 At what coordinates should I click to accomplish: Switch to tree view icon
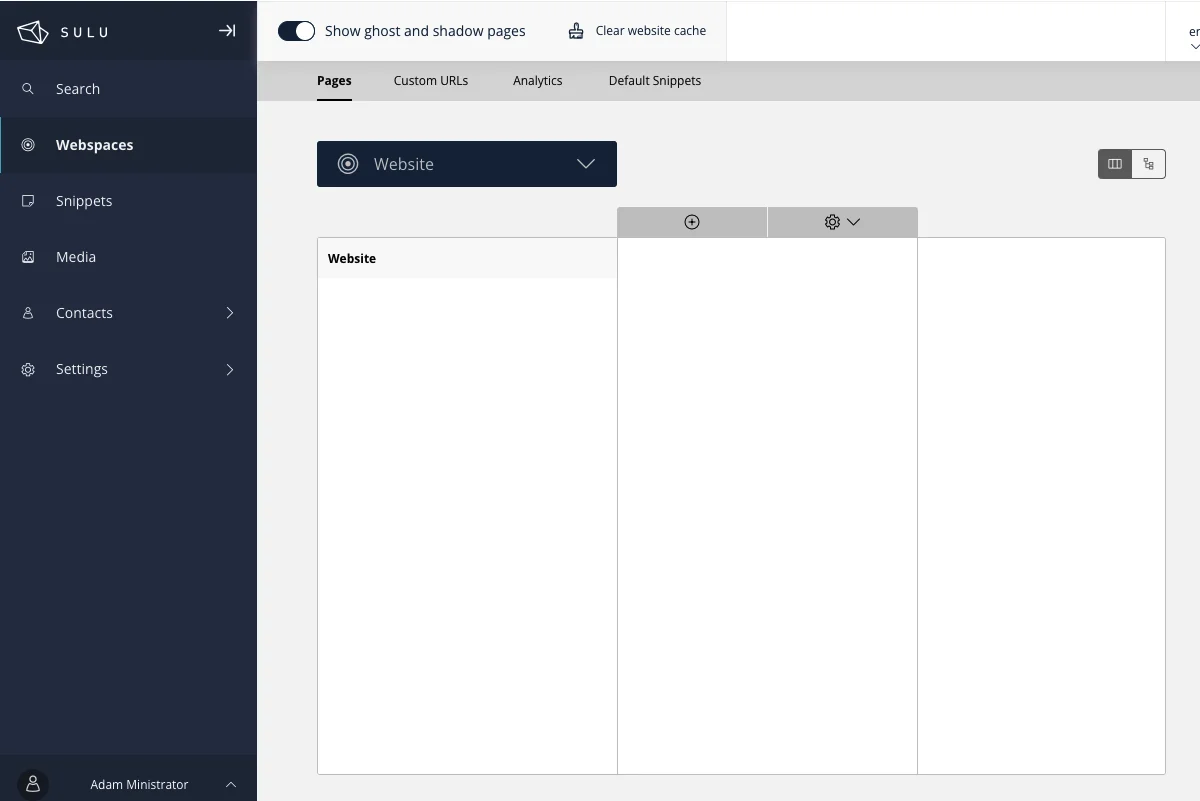[x=1149, y=164]
